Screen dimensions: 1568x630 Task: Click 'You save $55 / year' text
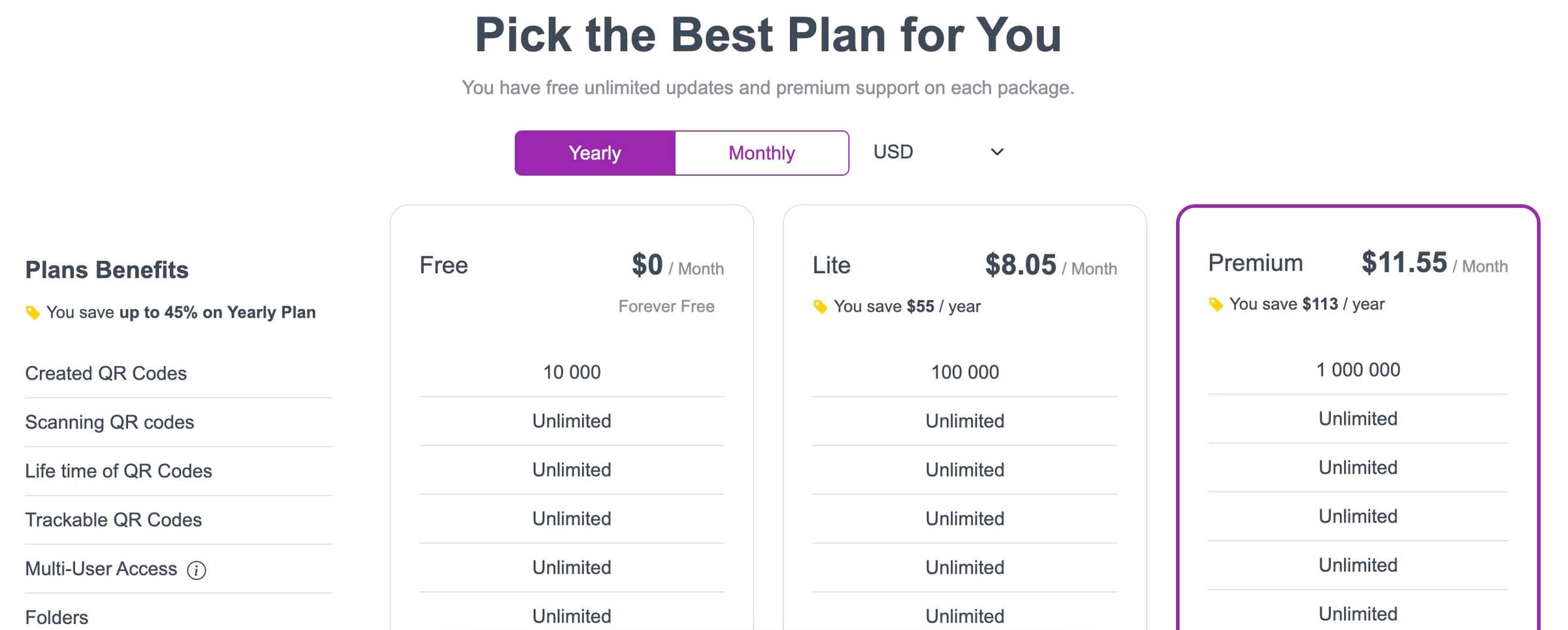tap(907, 307)
